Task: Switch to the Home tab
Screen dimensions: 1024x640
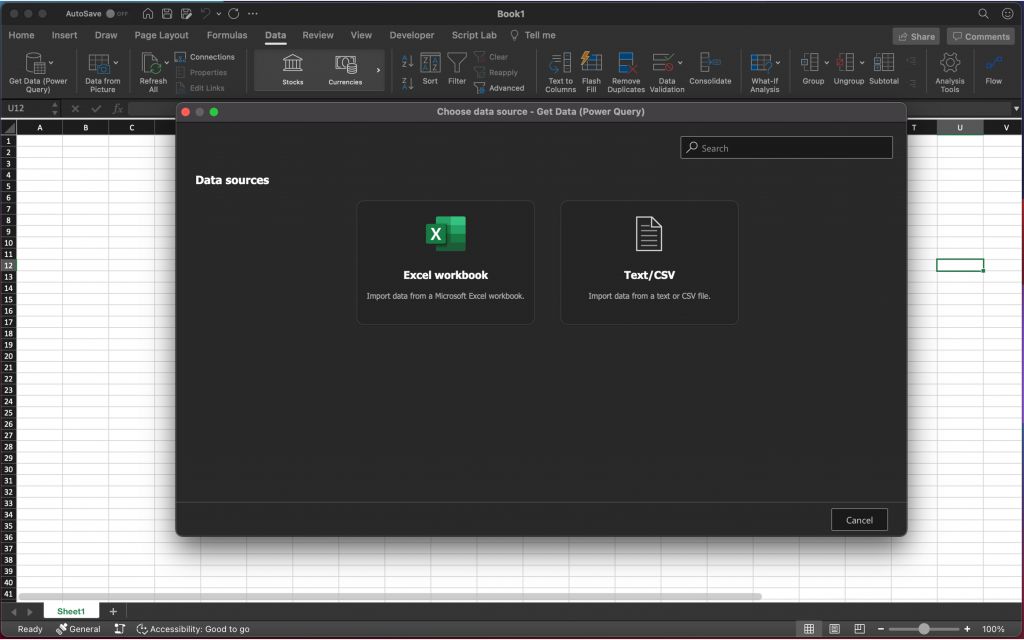Action: click(22, 35)
